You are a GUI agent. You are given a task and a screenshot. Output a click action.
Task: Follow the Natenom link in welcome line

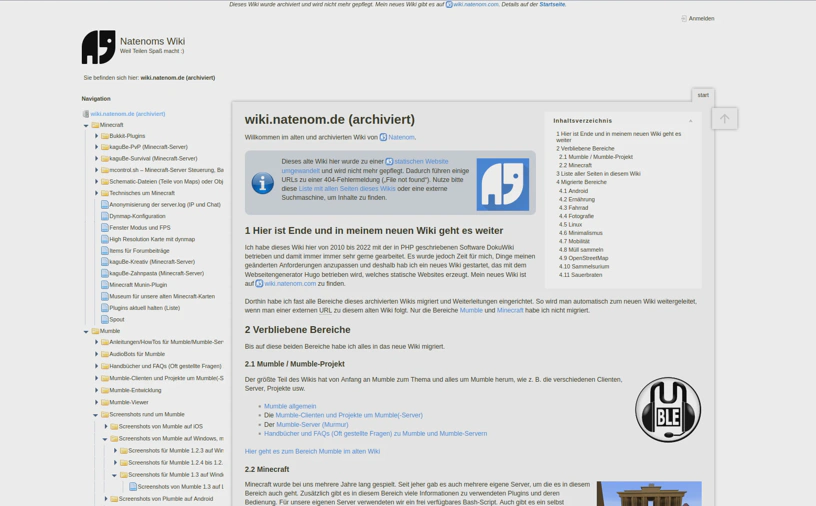pyautogui.click(x=401, y=137)
